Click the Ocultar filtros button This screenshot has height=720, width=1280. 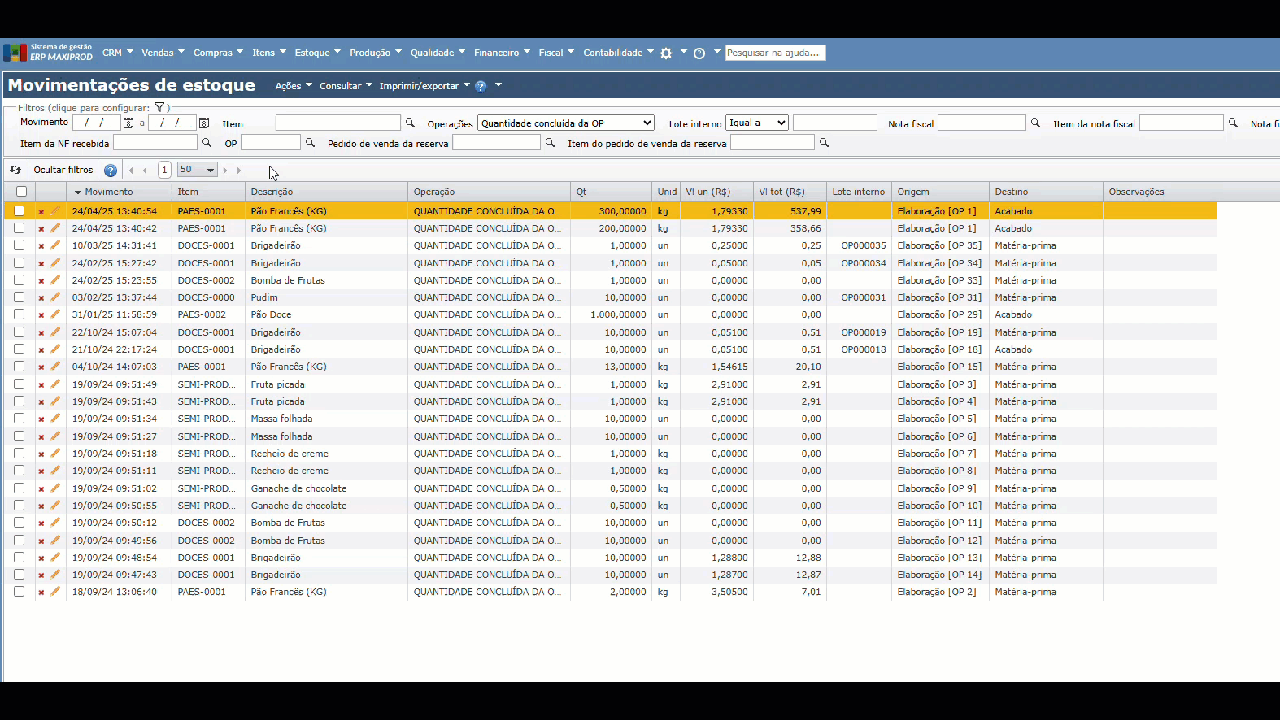pos(63,170)
